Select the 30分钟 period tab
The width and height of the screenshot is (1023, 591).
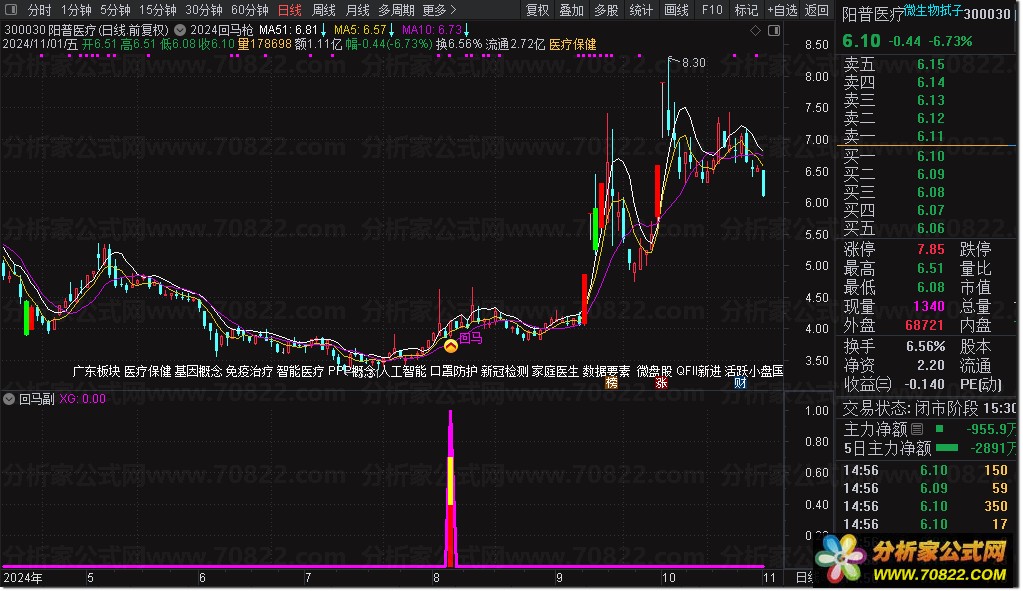coord(204,10)
